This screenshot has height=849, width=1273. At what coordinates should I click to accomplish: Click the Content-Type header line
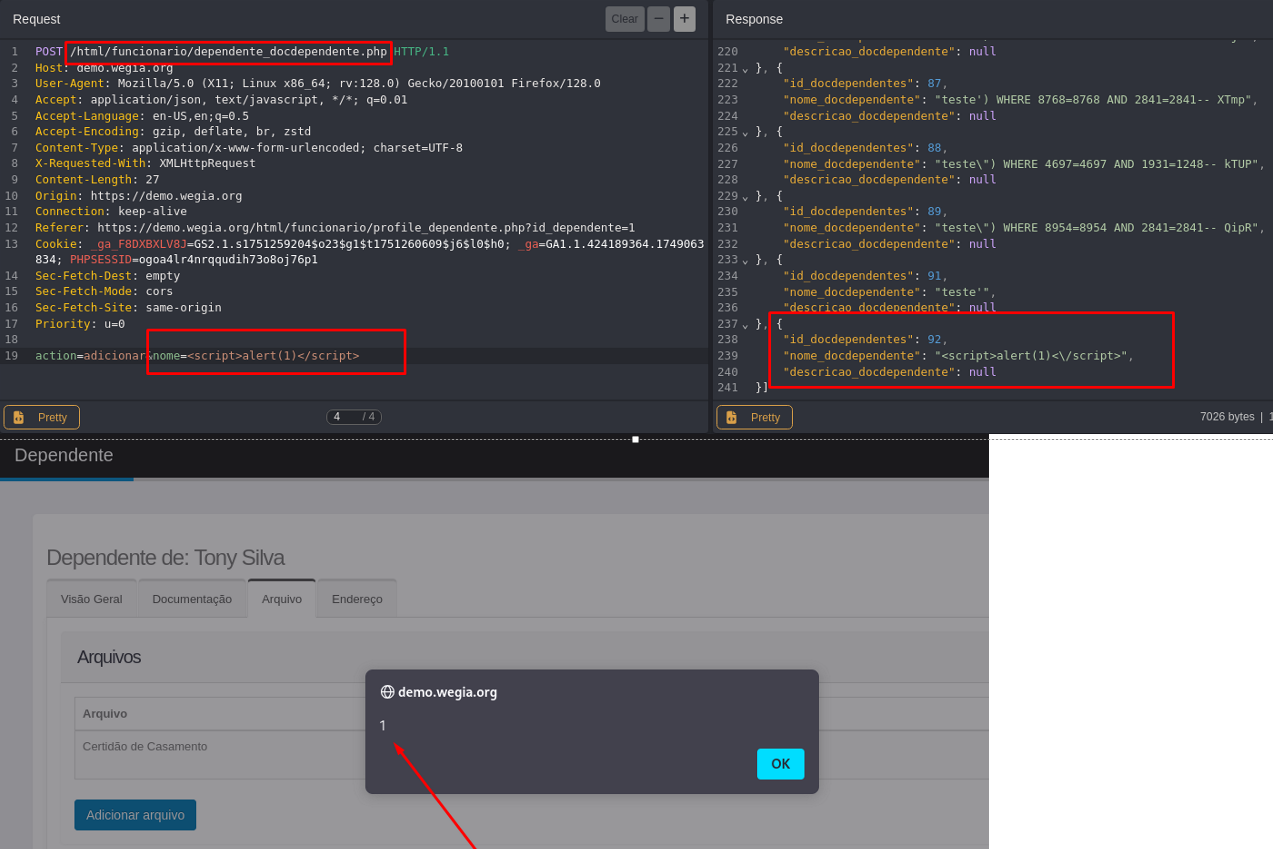(x=249, y=147)
